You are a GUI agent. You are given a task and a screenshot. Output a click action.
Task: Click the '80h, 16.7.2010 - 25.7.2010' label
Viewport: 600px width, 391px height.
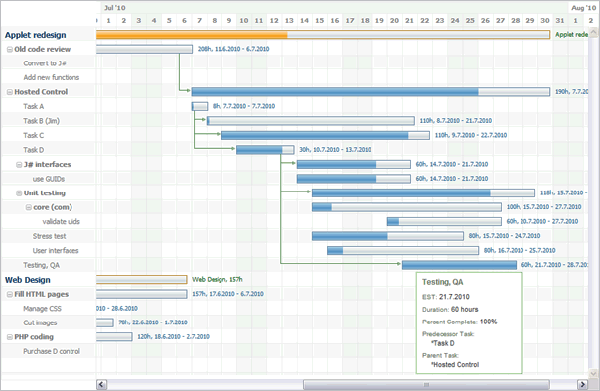click(519, 251)
